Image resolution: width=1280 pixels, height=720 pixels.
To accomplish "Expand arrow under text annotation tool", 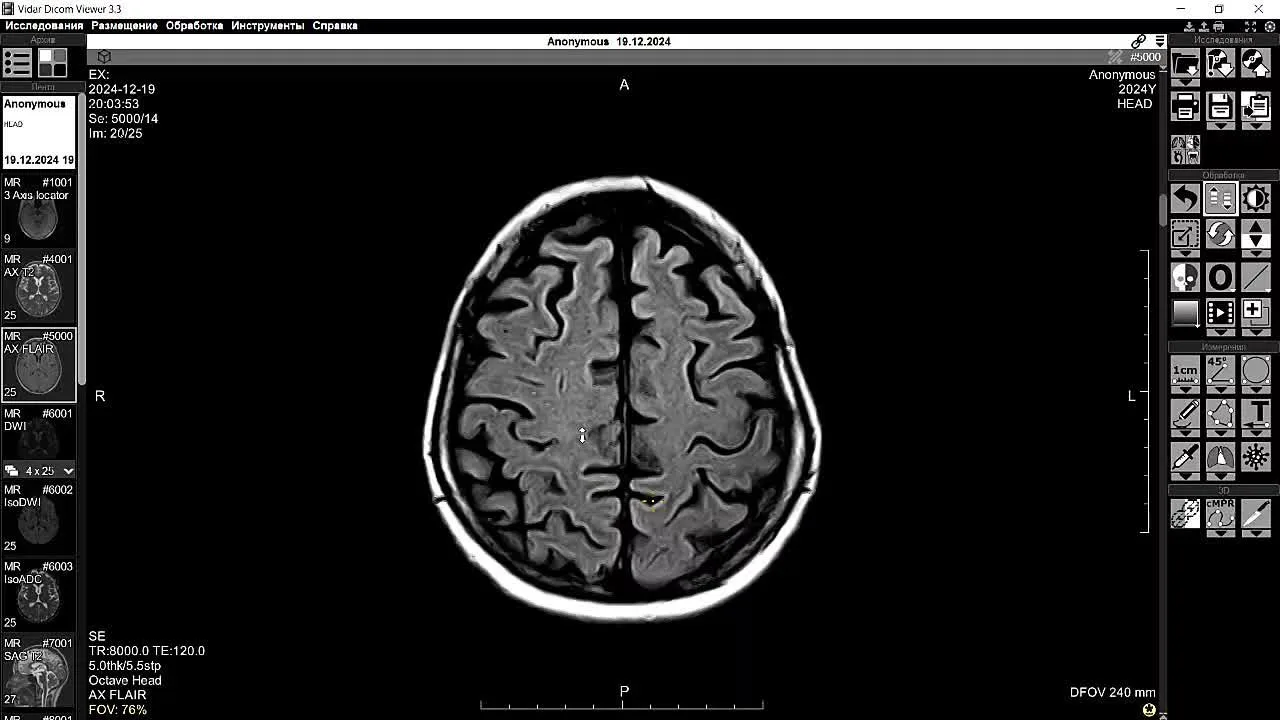I will [x=1255, y=431].
